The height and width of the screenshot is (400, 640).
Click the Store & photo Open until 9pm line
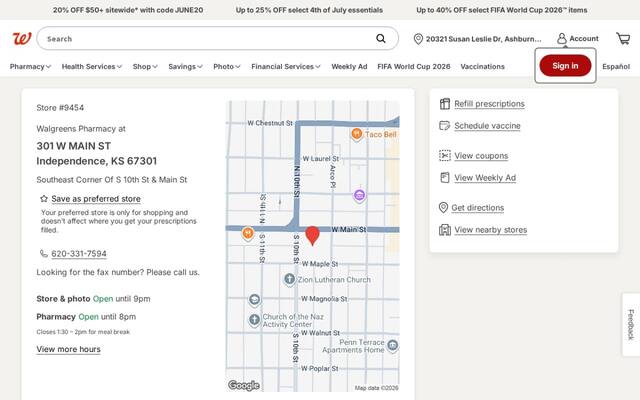93,299
